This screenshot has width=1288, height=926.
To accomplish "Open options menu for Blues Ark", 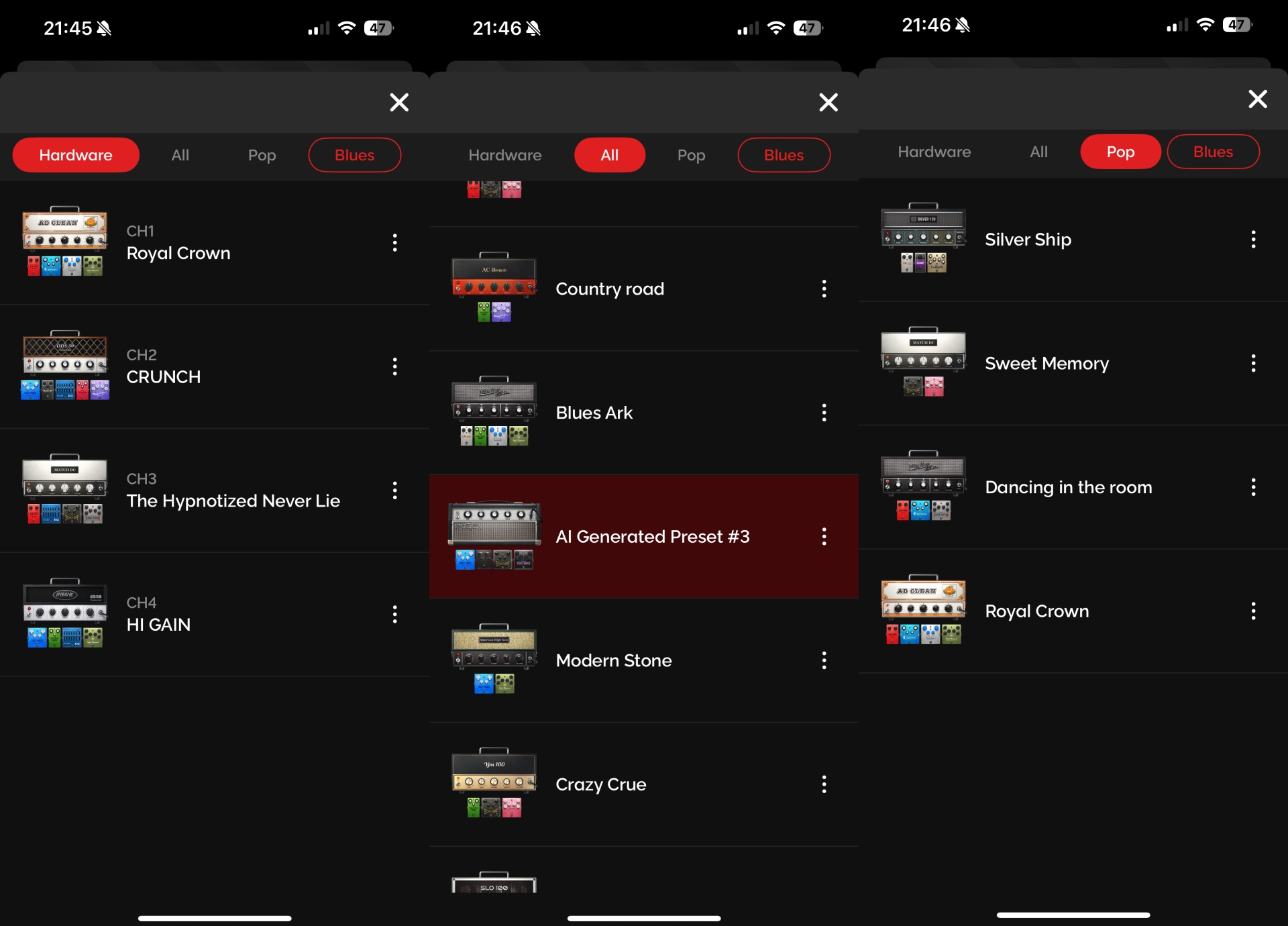I will tap(824, 413).
